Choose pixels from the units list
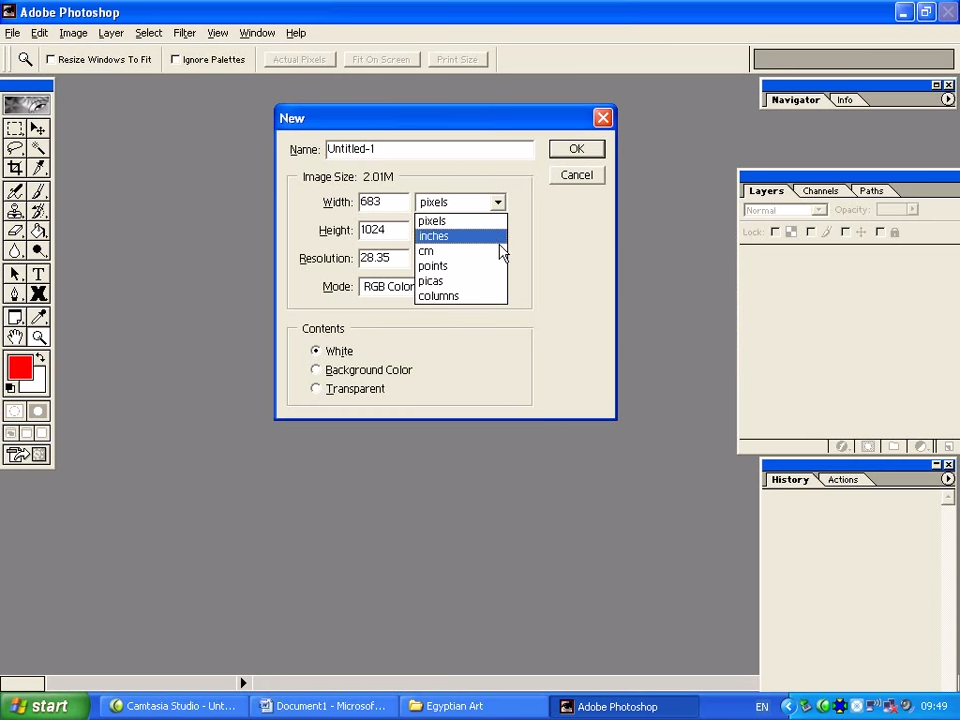 pyautogui.click(x=461, y=221)
